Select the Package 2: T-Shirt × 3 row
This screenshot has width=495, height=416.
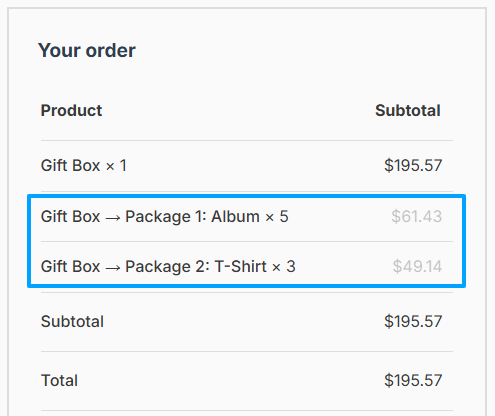click(x=247, y=266)
